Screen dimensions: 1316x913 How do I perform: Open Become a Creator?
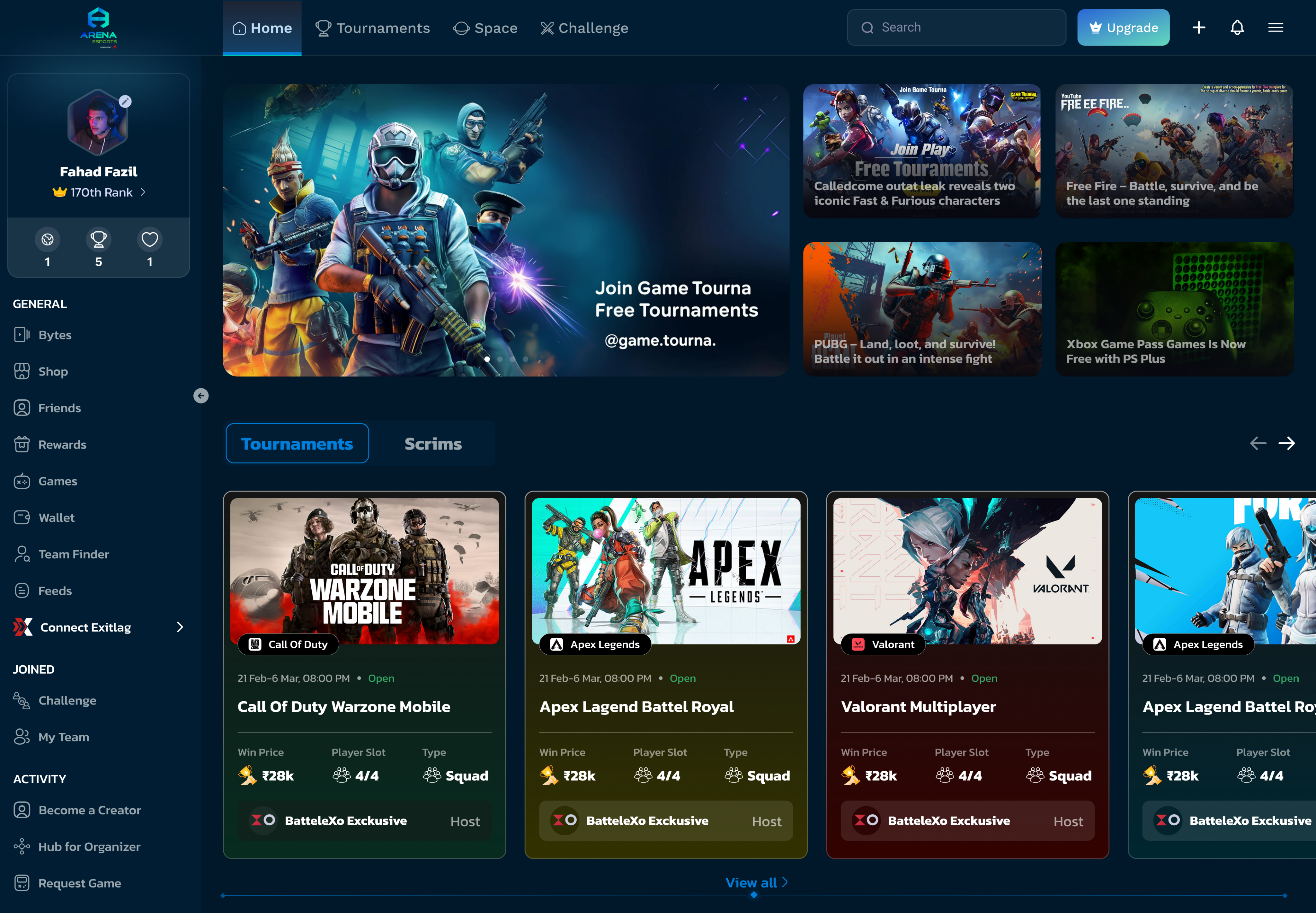click(77, 810)
